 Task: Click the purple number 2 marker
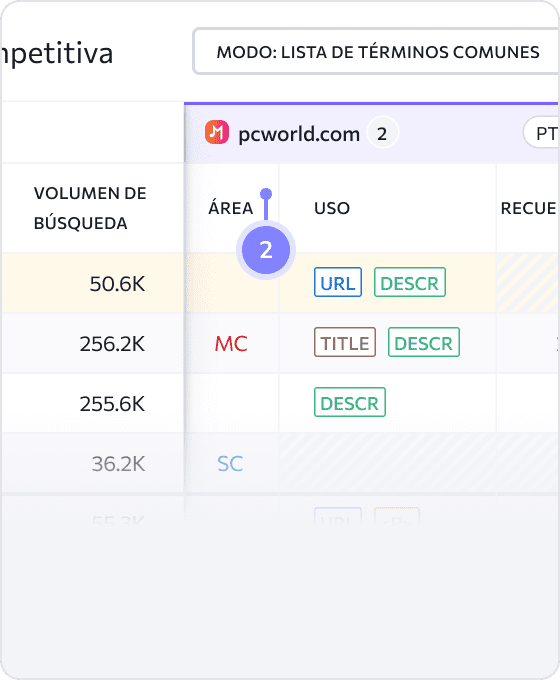[x=266, y=250]
